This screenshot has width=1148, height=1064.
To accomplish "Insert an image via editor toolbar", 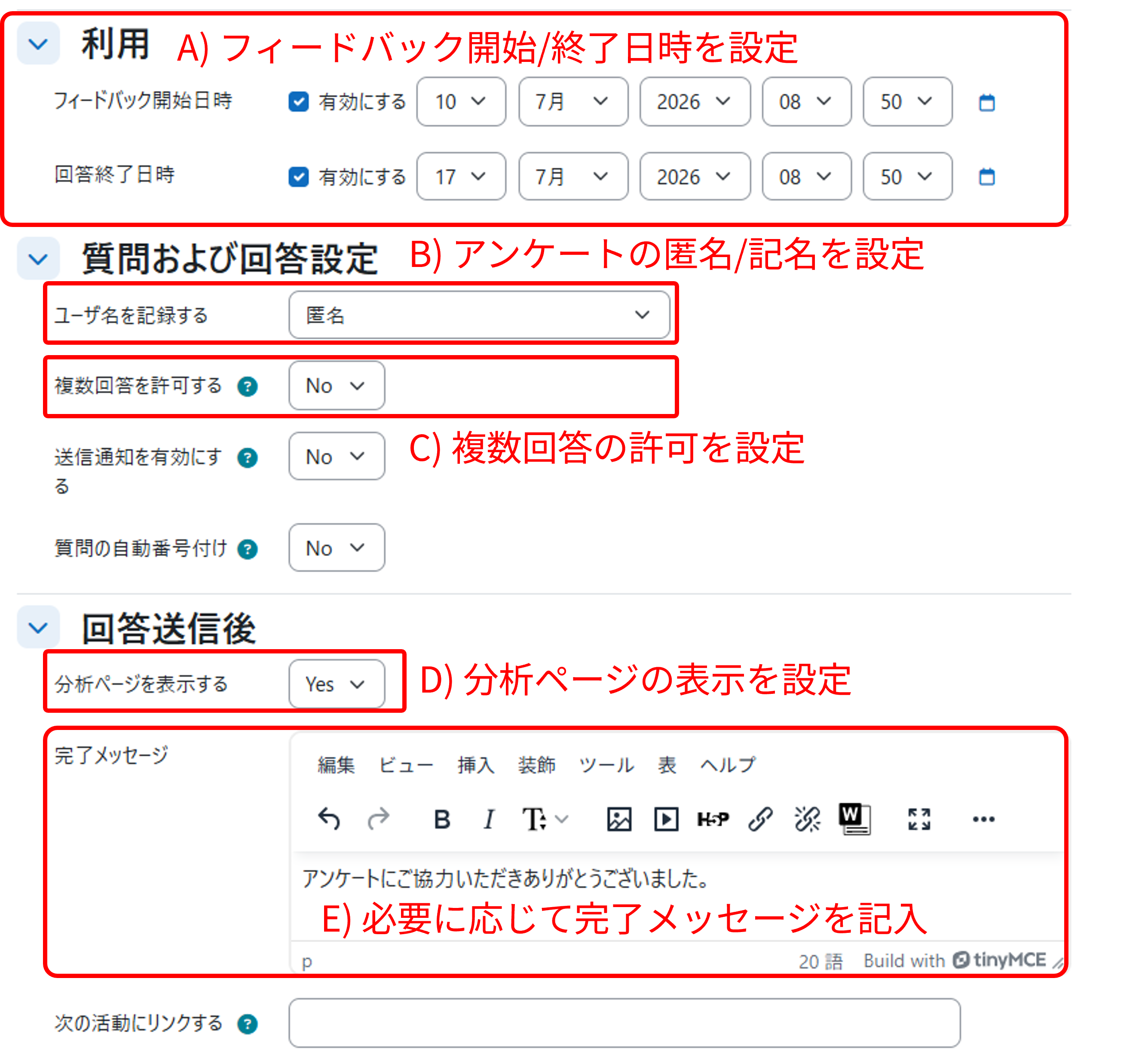I will pos(619,819).
